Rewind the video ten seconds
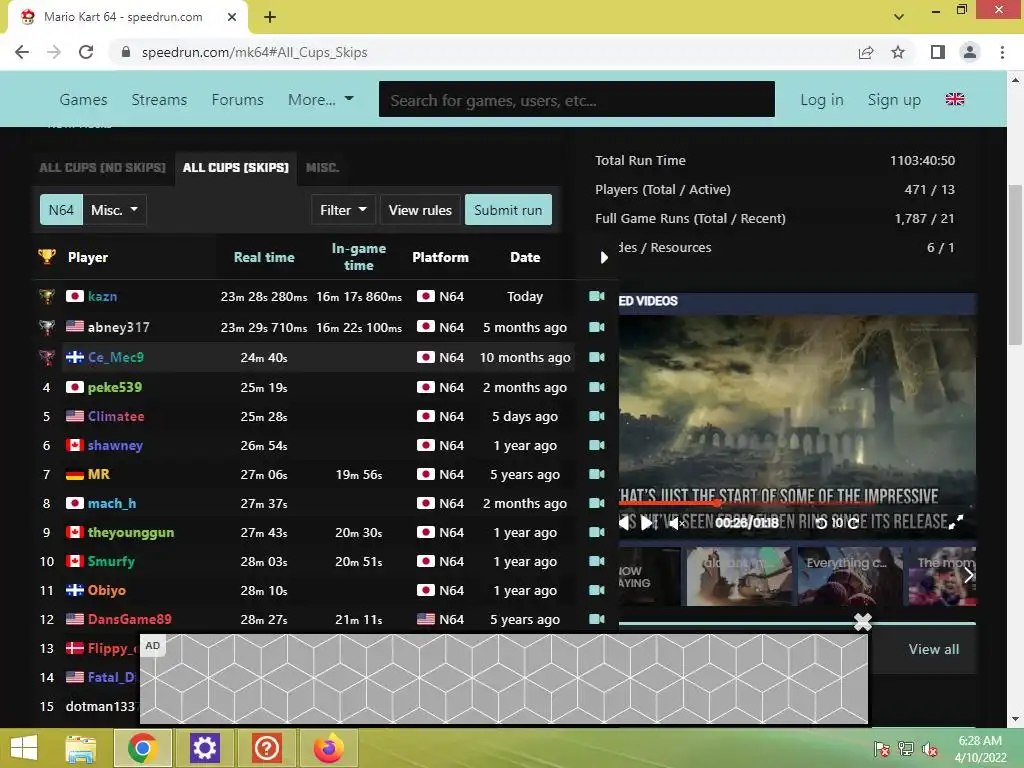The image size is (1024, 768). 822,523
